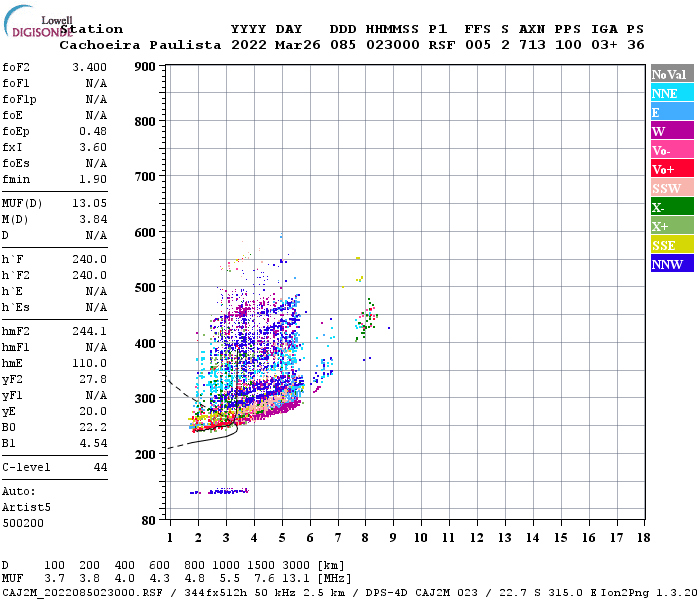Viewport: 700px width, 600px height.
Task: Click the Lowell Digisonde logo
Action: [38, 21]
